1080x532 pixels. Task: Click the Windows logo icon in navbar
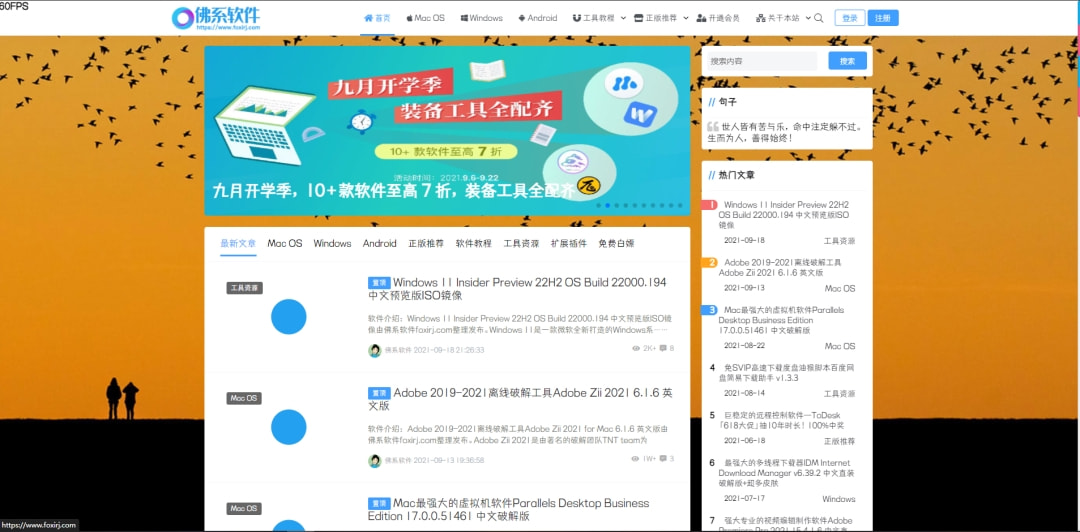point(465,18)
